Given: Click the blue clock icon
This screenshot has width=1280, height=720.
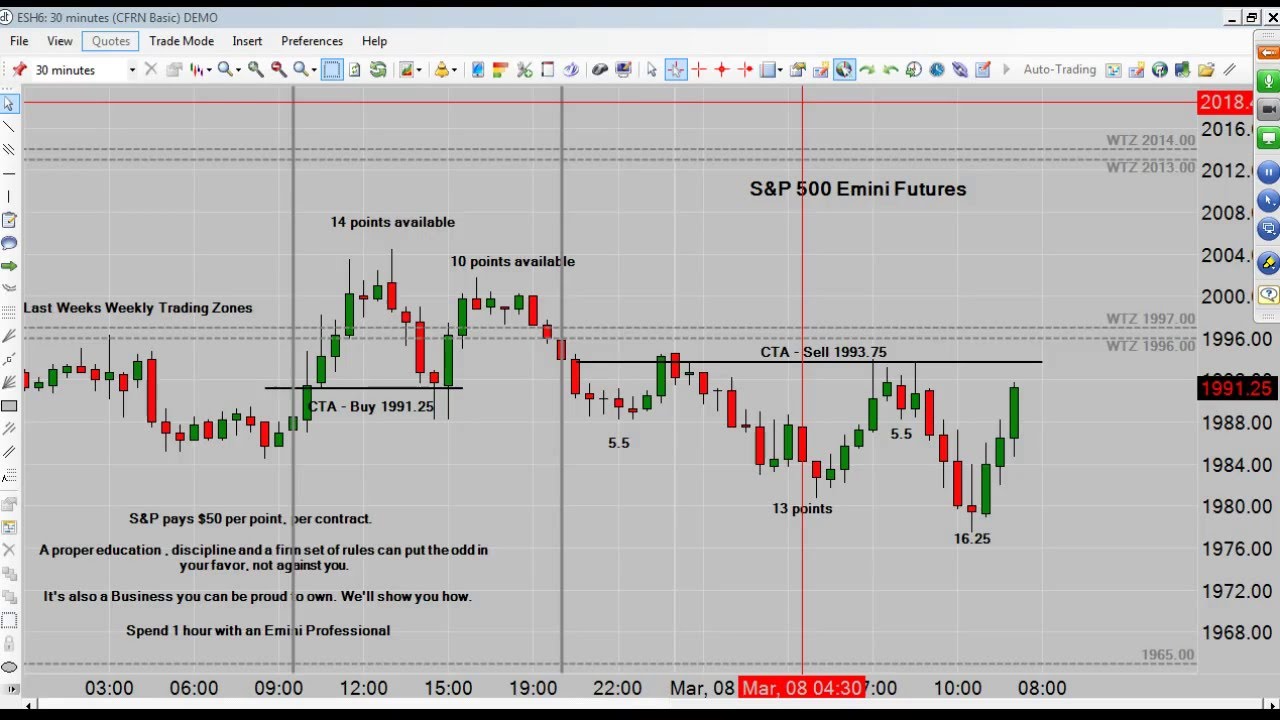Looking at the screenshot, I should tap(937, 69).
